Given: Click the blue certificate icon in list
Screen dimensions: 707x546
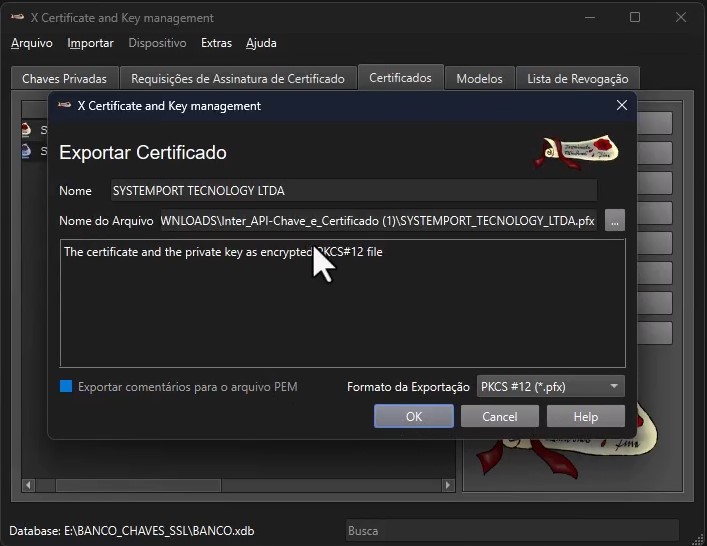Looking at the screenshot, I should click(26, 151).
